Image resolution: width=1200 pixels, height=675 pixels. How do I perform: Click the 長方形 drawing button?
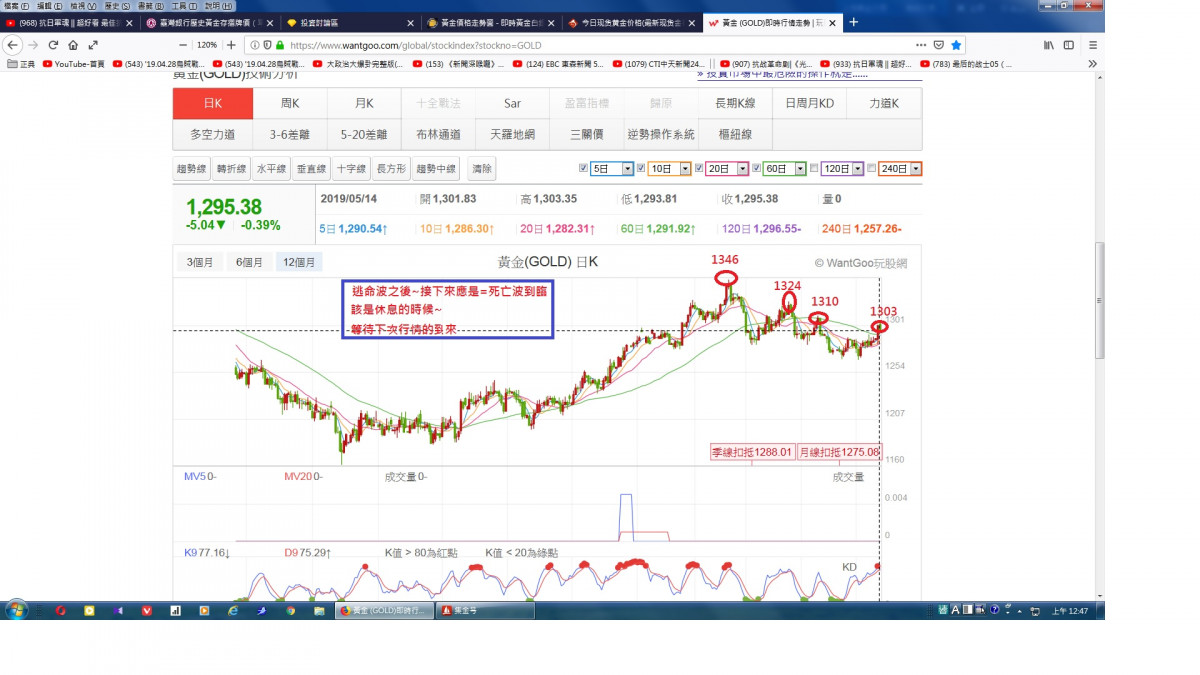(x=391, y=169)
